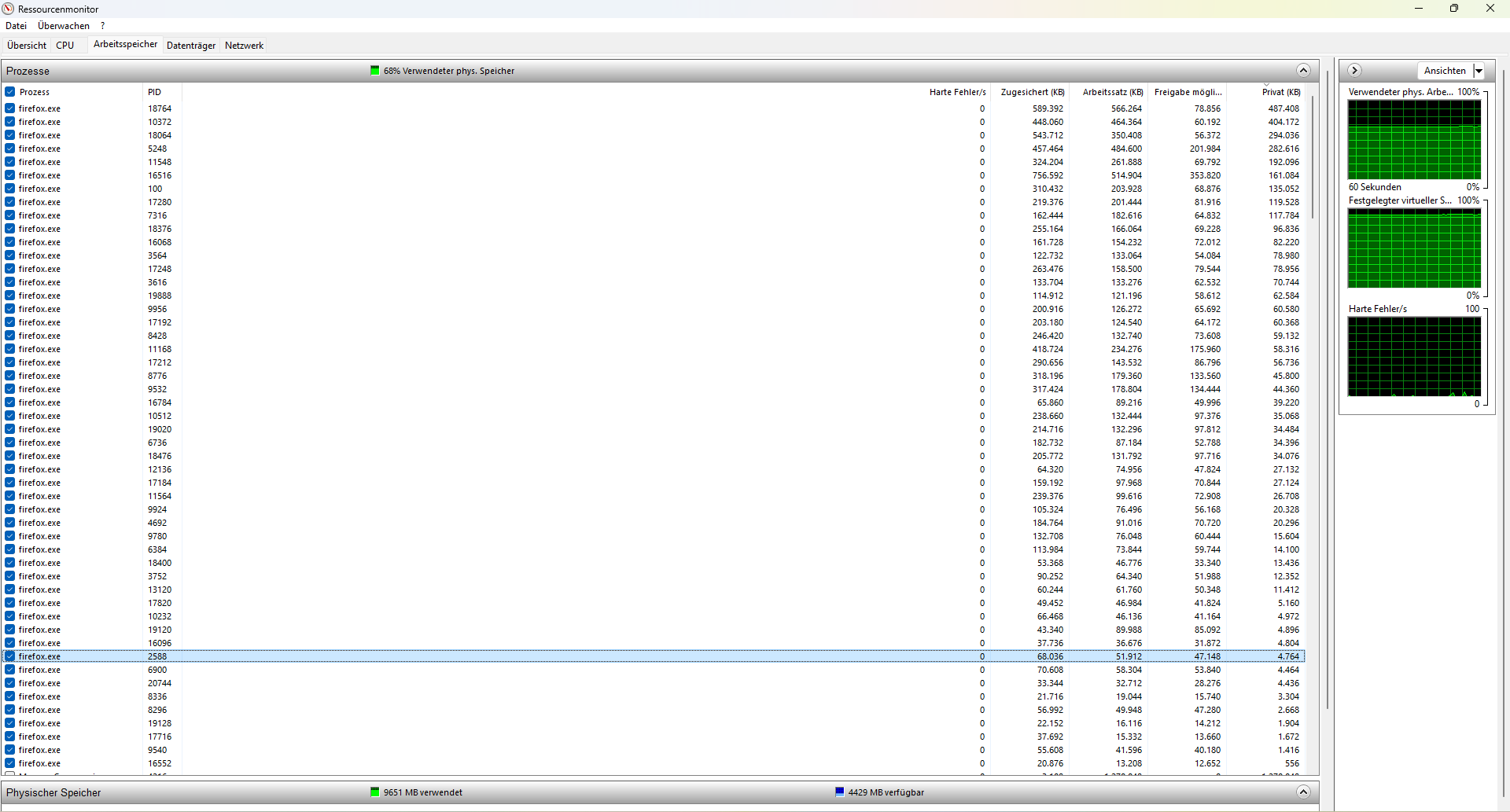Click the green swatch next to 9651 MB verwendet

(375, 792)
